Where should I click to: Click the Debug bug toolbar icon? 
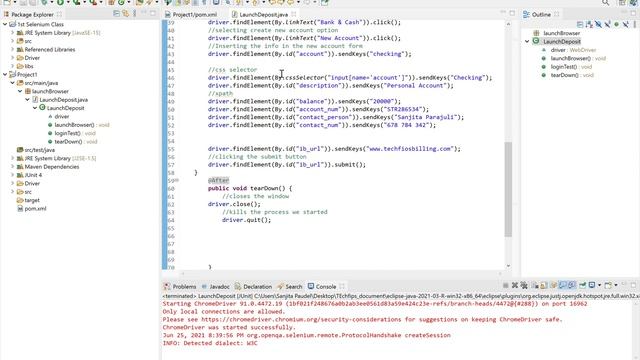[44, 2]
